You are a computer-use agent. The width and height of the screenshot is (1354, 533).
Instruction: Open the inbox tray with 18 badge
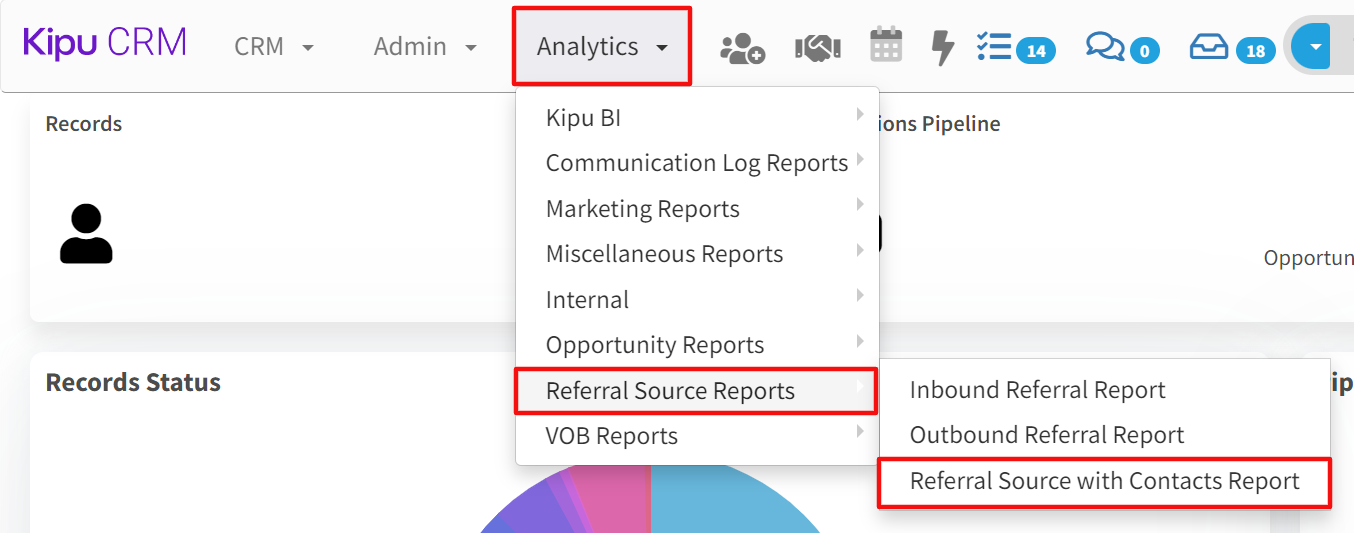tap(1230, 47)
